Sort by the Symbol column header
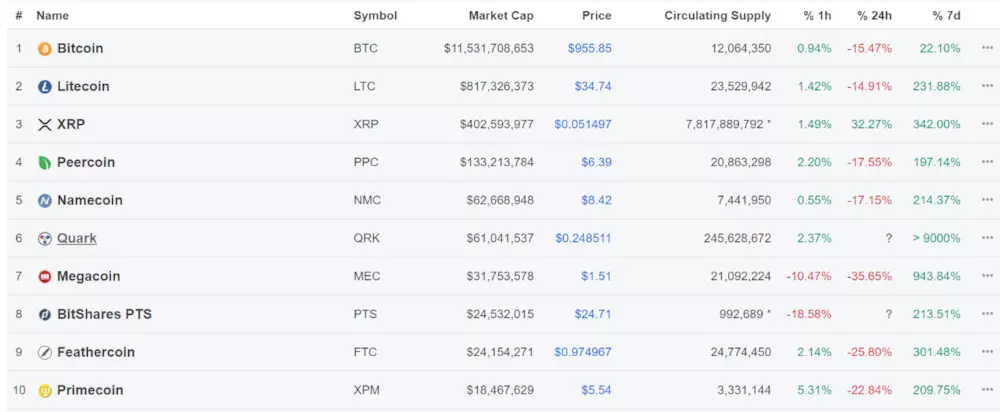This screenshot has height=412, width=1000. [376, 15]
